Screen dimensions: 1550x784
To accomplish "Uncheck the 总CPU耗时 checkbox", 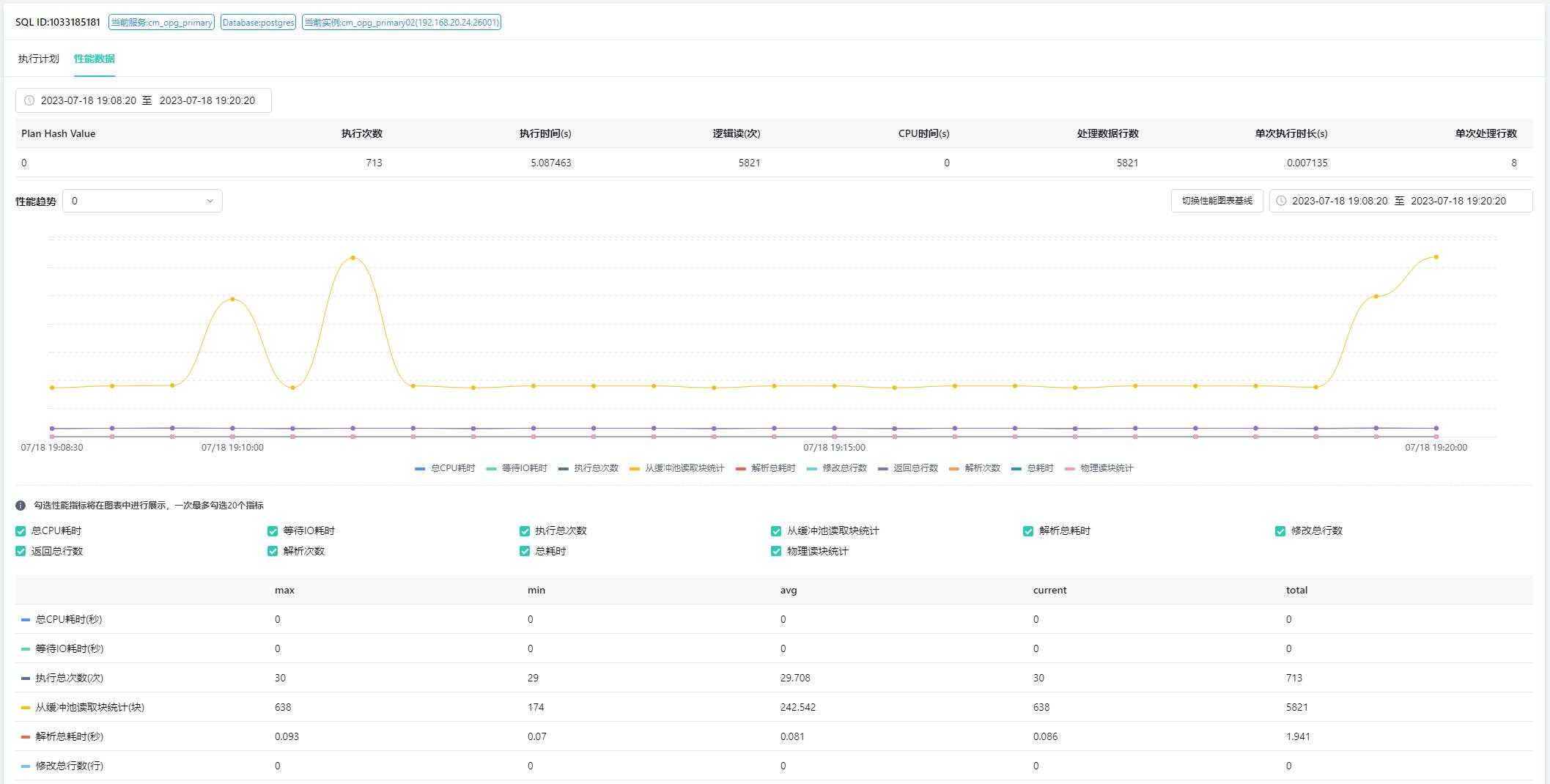I will [x=21, y=531].
